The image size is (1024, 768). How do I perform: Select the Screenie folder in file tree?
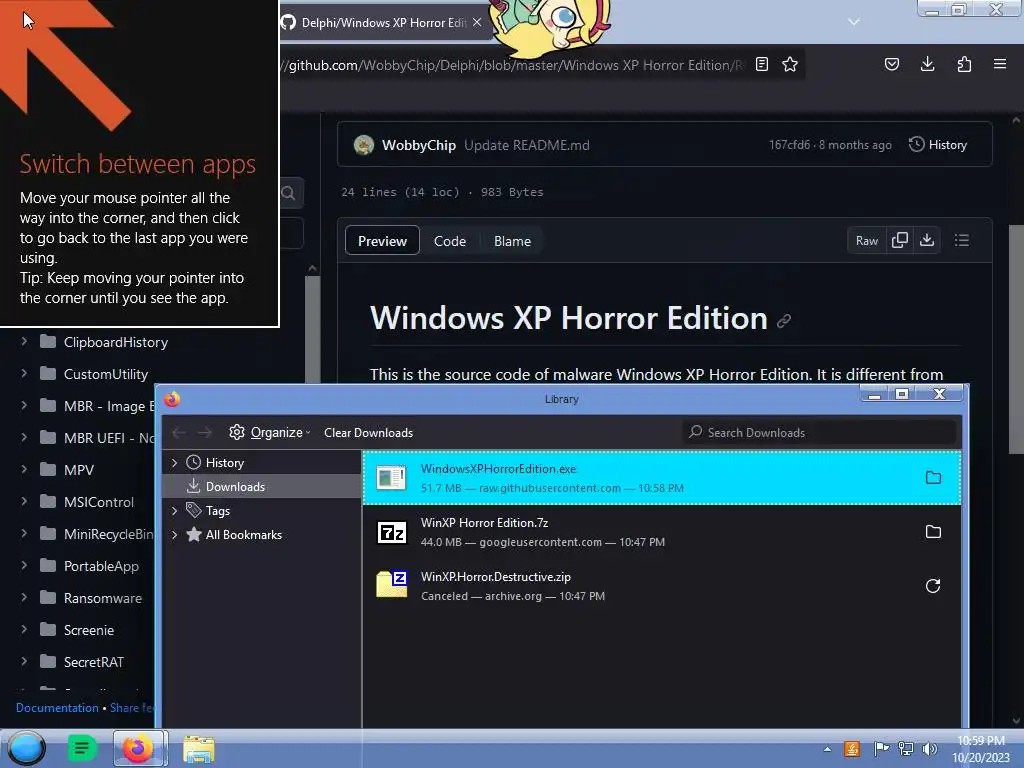[x=89, y=630]
